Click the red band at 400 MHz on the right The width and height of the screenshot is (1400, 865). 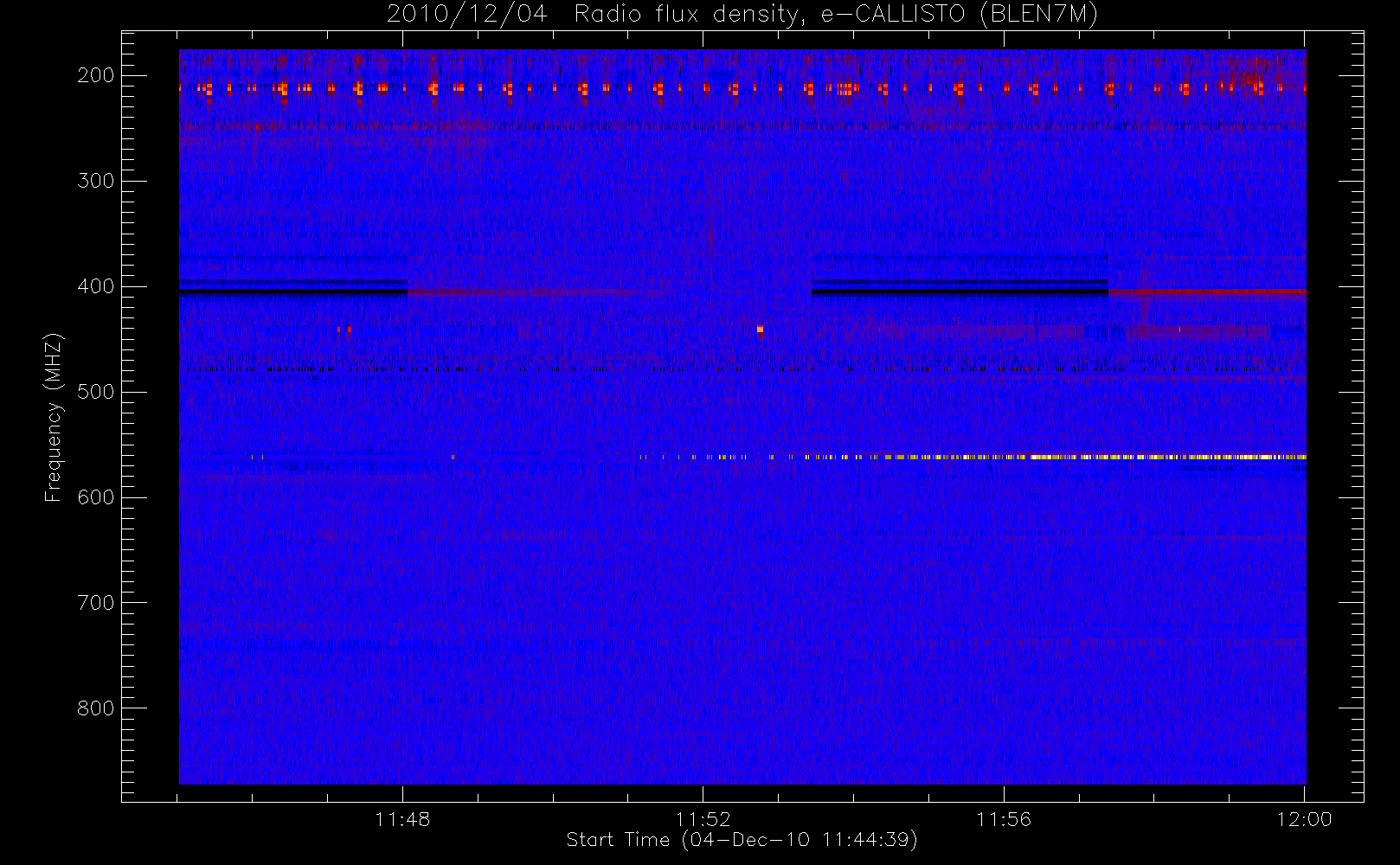(x=1207, y=292)
